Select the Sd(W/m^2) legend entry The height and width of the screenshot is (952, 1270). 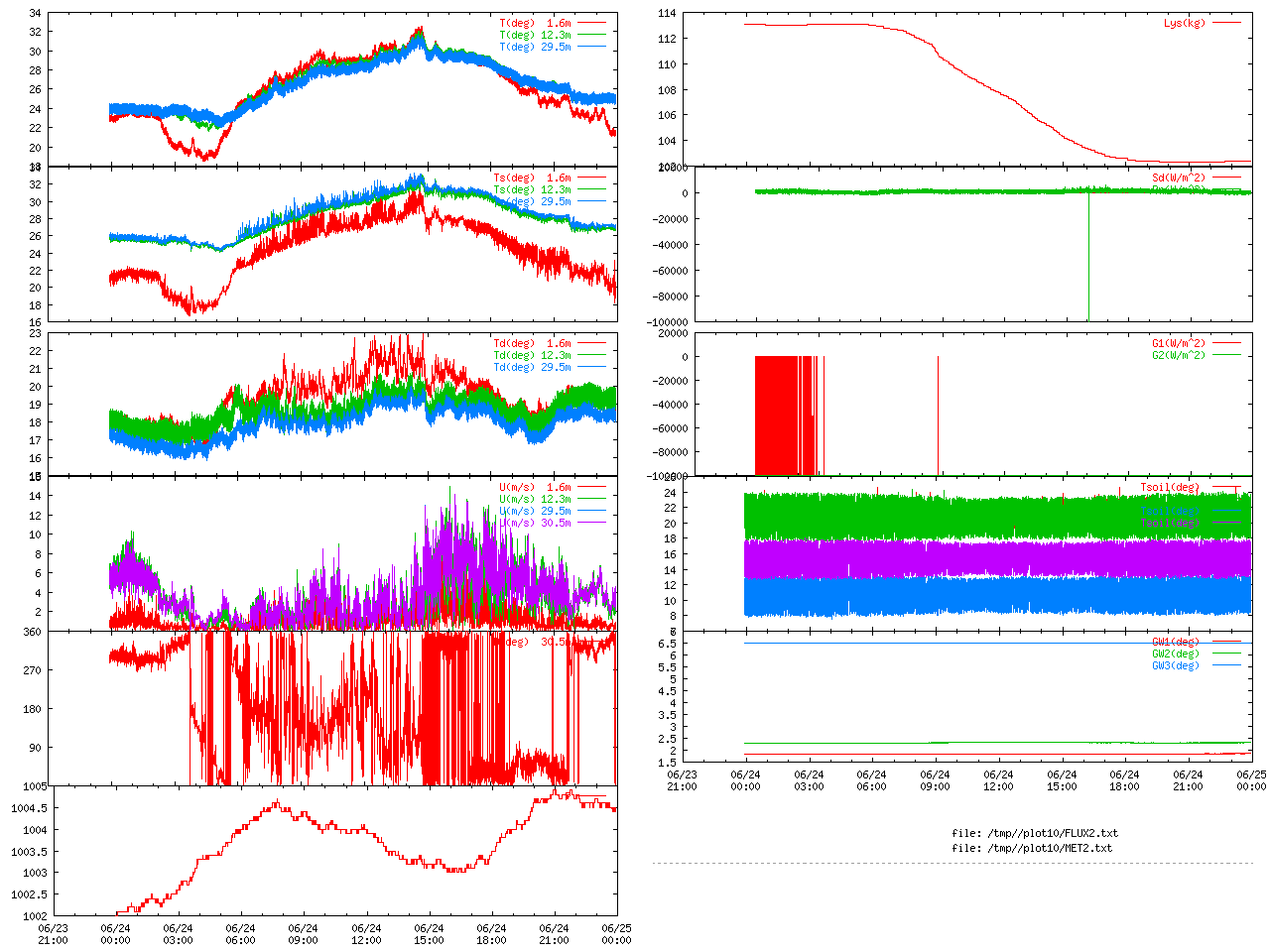1178,178
